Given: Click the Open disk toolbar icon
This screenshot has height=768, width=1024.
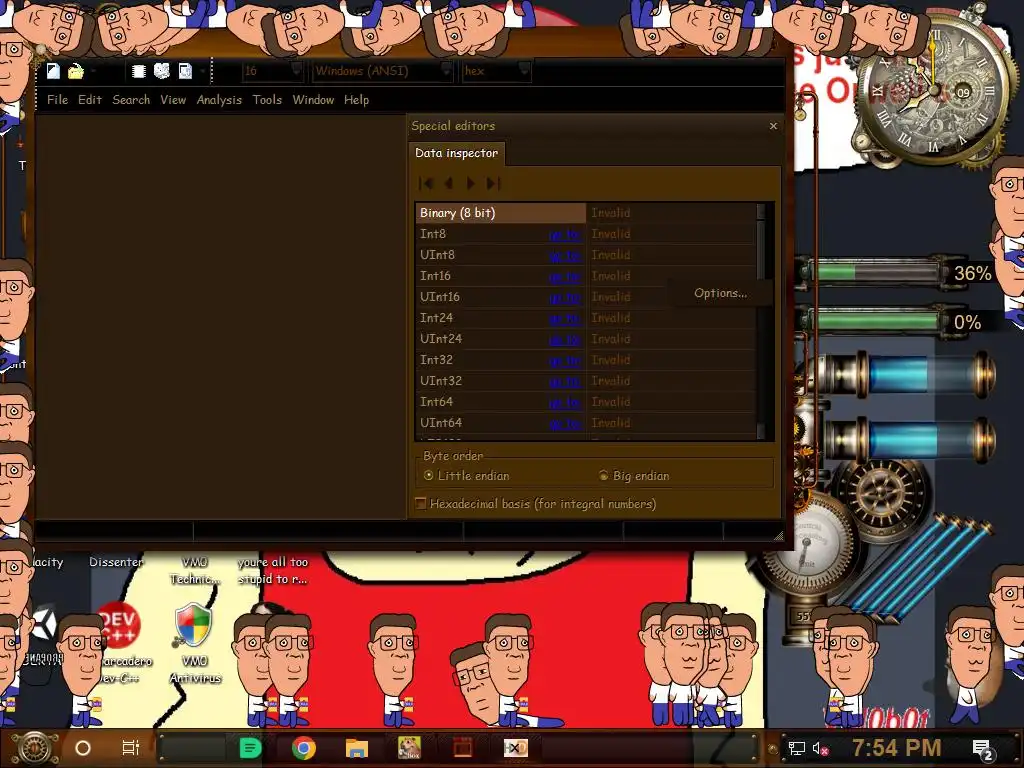Looking at the screenshot, I should pyautogui.click(x=161, y=71).
